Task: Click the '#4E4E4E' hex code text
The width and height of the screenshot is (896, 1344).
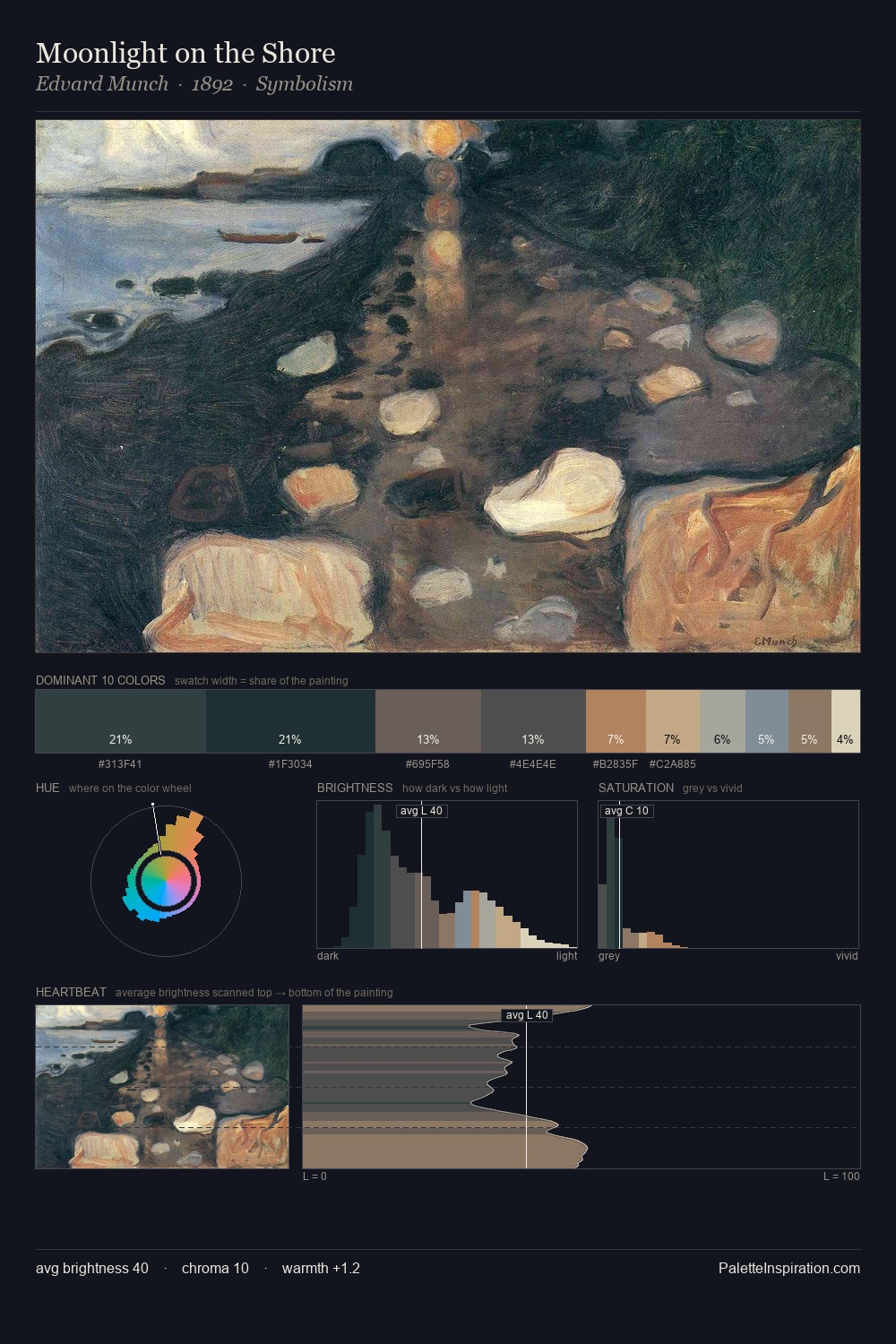Action: [533, 764]
